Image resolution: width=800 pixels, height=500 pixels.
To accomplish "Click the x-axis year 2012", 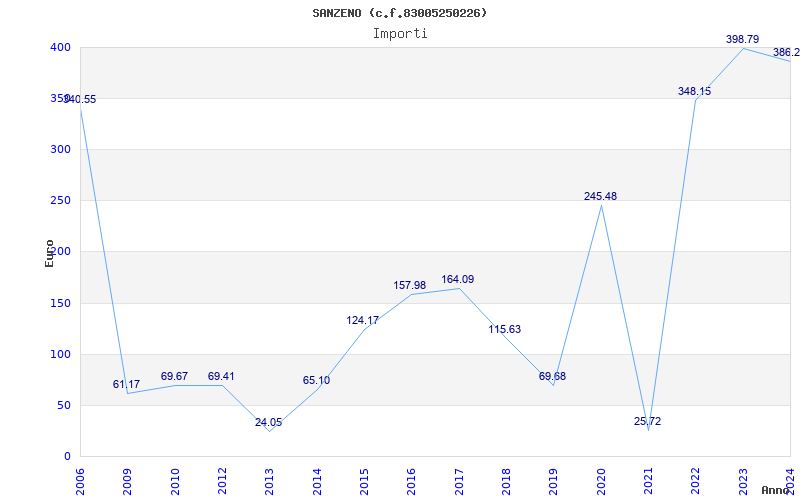I will (x=222, y=482).
